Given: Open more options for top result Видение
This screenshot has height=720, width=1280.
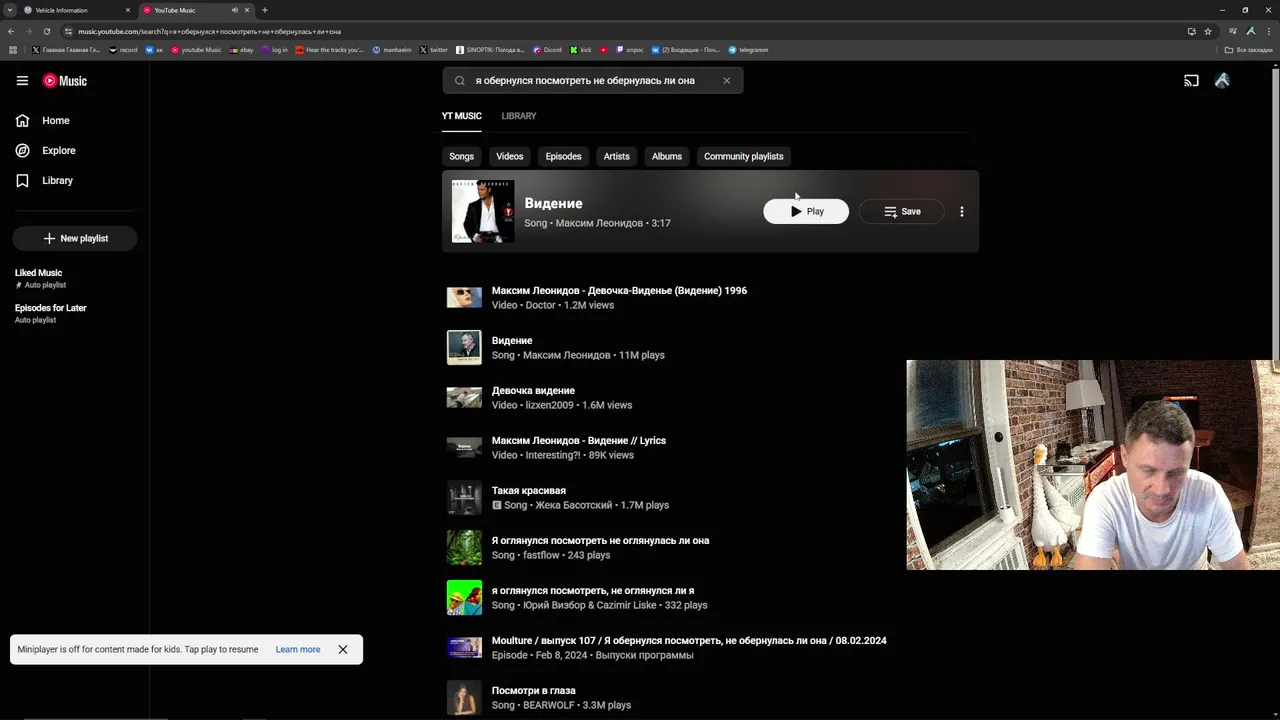Looking at the screenshot, I should pos(962,212).
